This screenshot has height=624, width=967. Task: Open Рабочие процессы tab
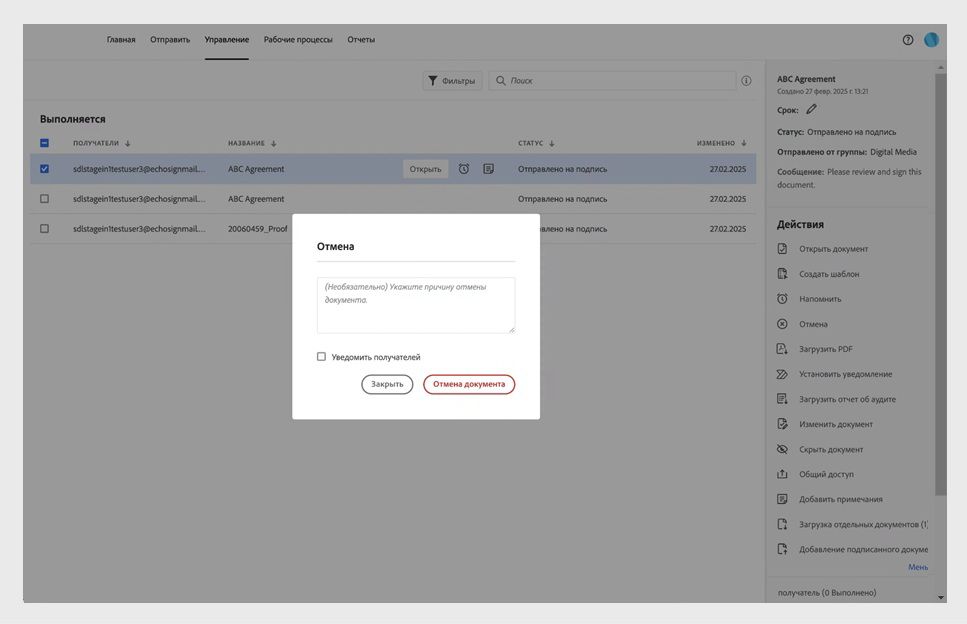click(298, 40)
